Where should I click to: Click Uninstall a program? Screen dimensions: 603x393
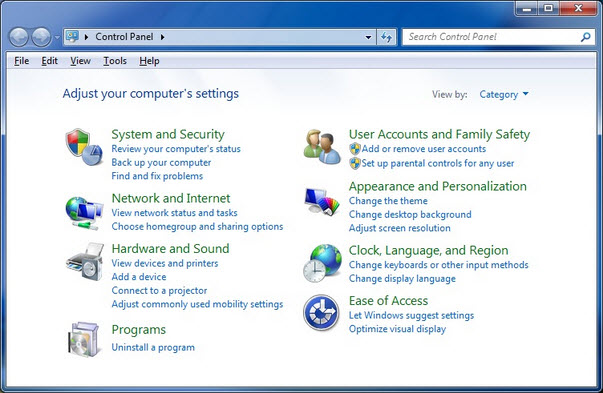[x=153, y=347]
